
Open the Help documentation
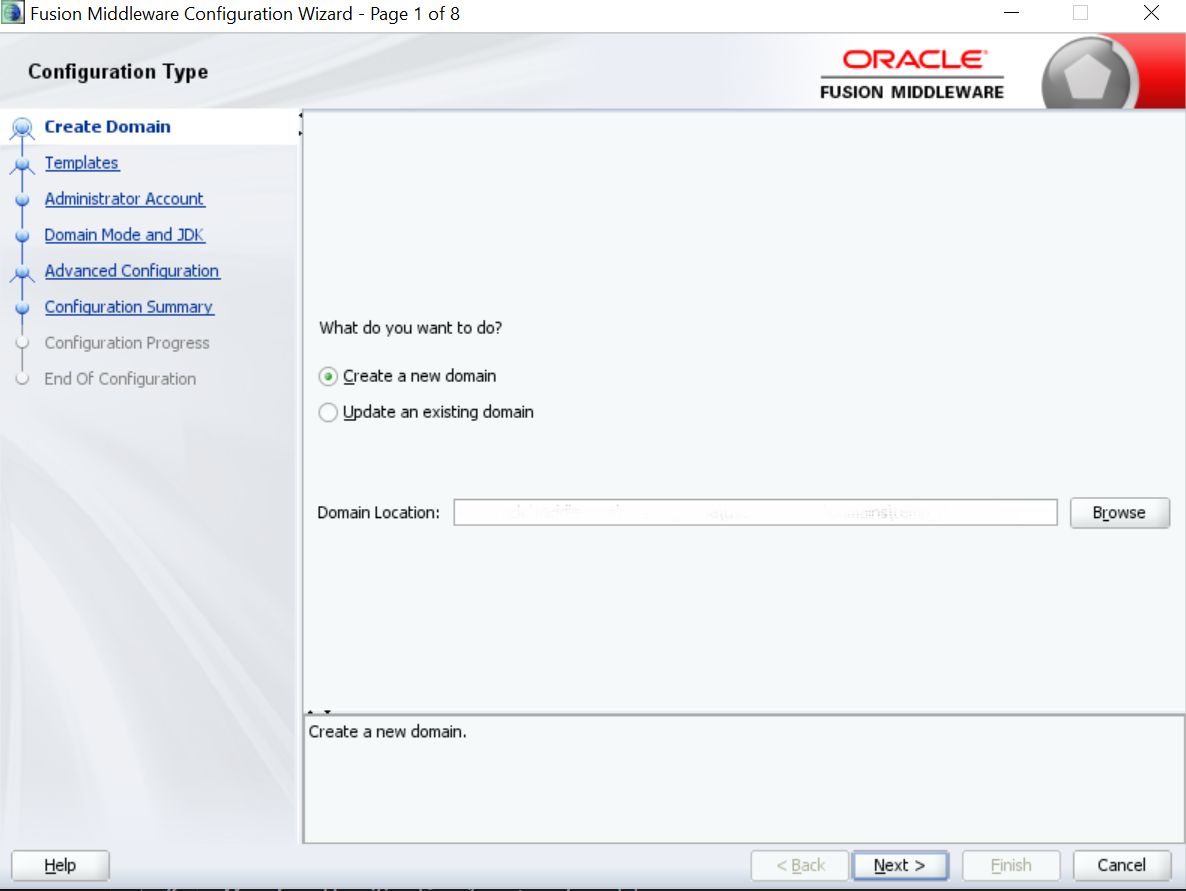(x=61, y=865)
